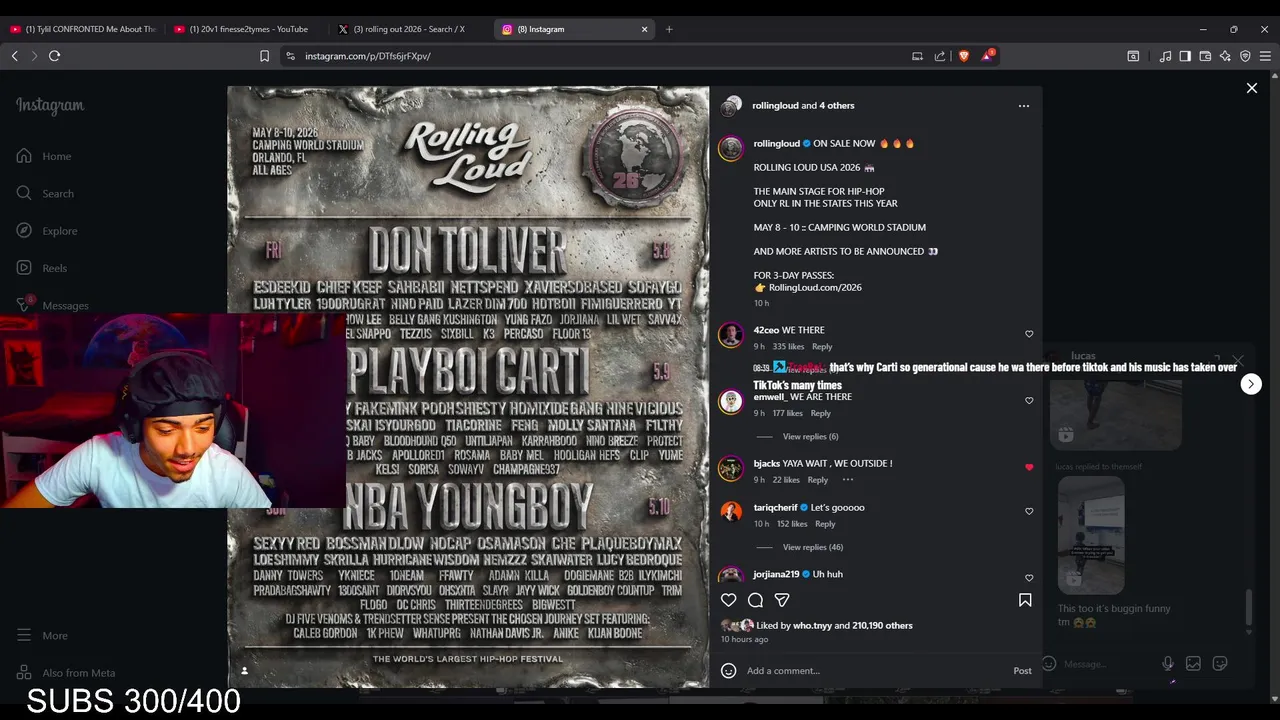Like the post with heart icon
The height and width of the screenshot is (720, 1280).
(x=729, y=600)
